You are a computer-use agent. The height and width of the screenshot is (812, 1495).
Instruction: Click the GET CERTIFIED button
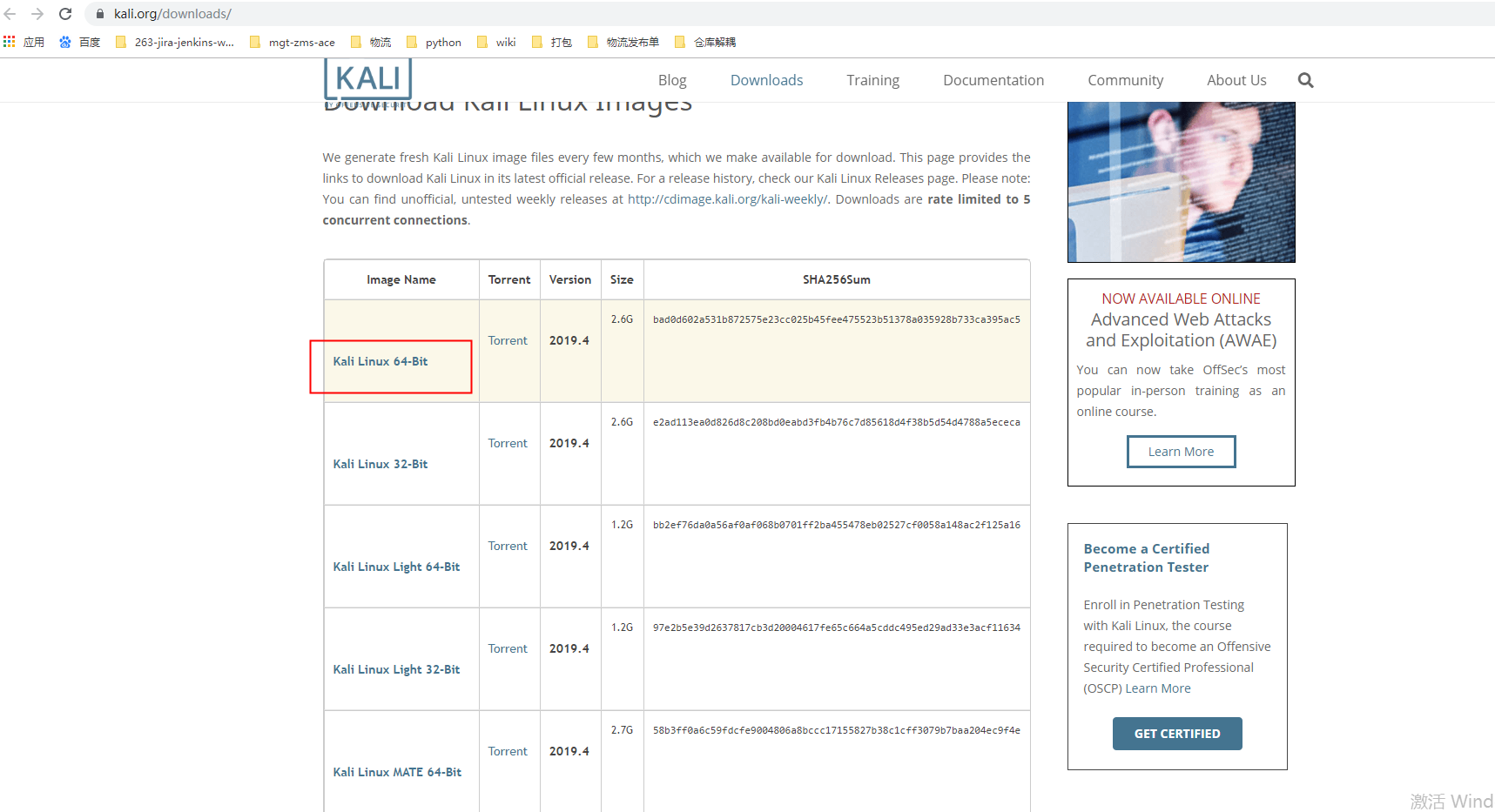click(x=1177, y=734)
